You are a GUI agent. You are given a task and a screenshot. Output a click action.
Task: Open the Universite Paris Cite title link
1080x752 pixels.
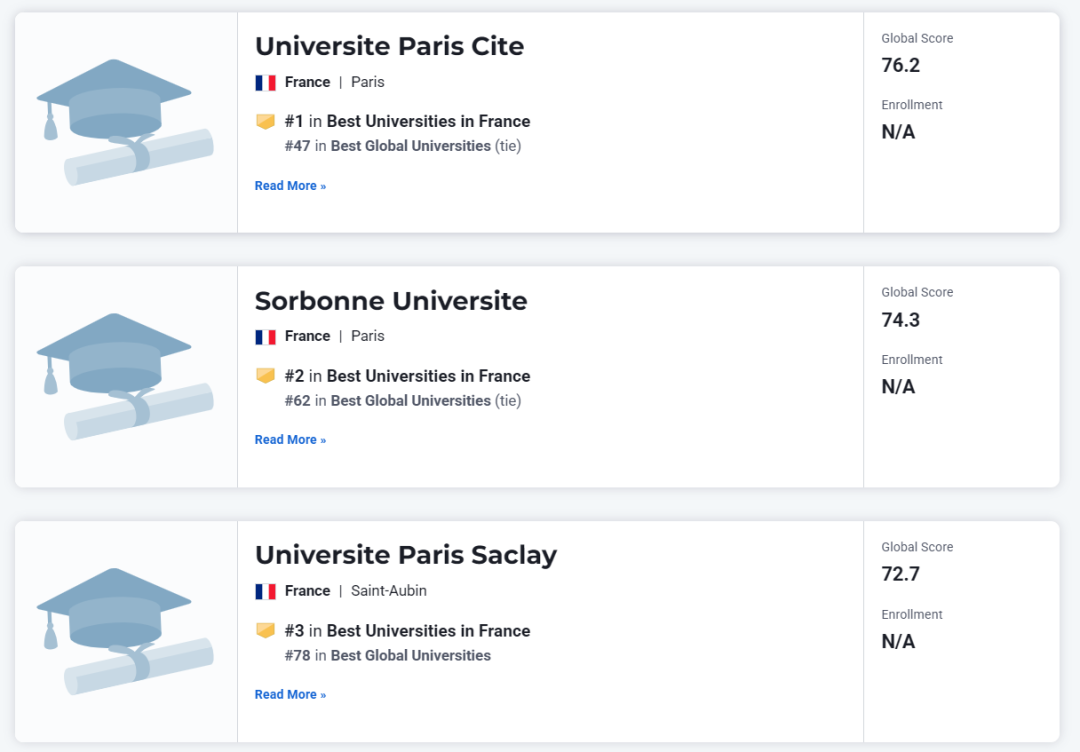point(389,46)
